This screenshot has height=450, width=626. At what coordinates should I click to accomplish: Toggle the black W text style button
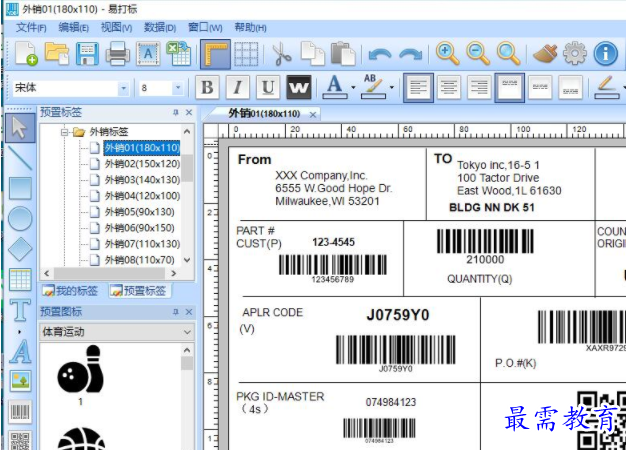[x=299, y=87]
